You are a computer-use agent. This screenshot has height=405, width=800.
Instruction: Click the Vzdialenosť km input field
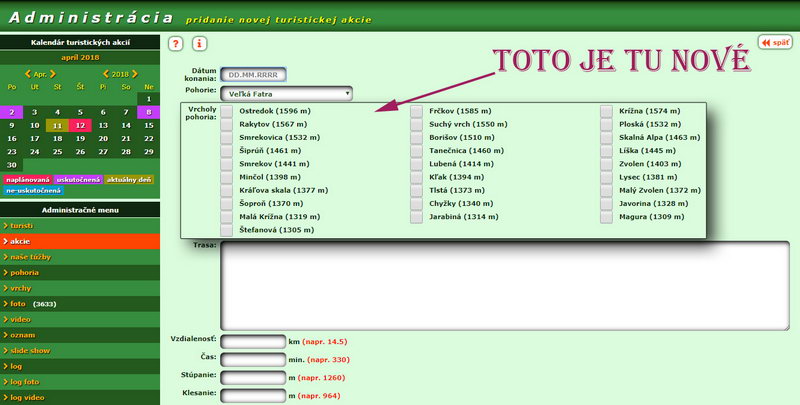(253, 342)
